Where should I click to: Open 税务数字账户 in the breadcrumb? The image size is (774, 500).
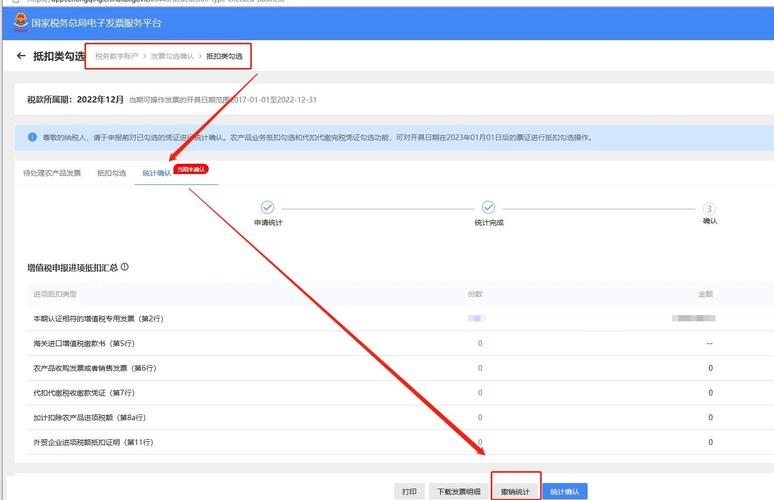pos(118,56)
